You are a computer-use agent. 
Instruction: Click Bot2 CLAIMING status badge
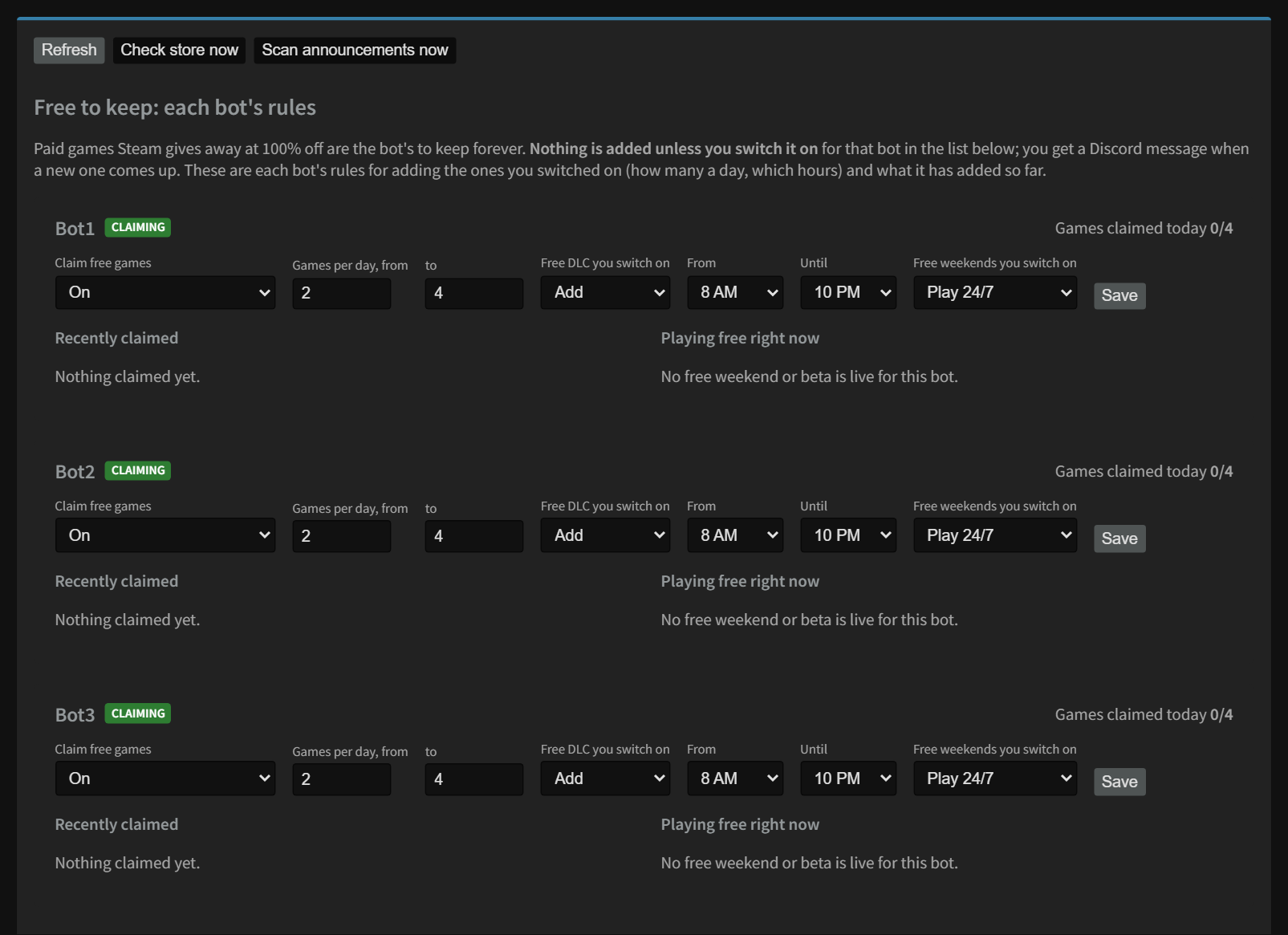138,470
